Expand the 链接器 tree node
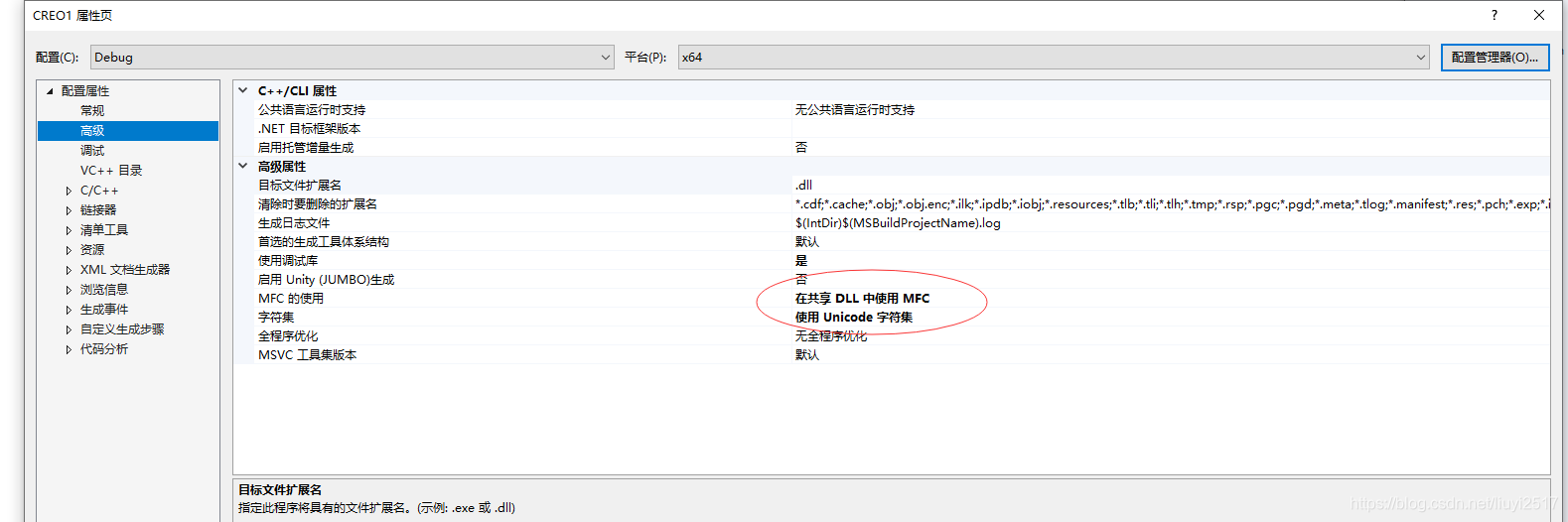 tap(69, 210)
